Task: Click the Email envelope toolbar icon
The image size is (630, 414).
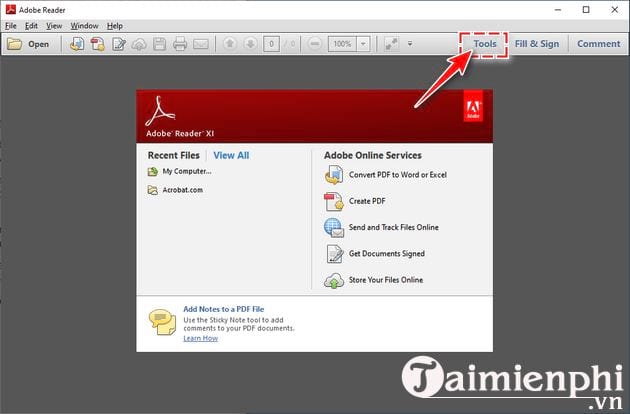Action: click(x=201, y=44)
